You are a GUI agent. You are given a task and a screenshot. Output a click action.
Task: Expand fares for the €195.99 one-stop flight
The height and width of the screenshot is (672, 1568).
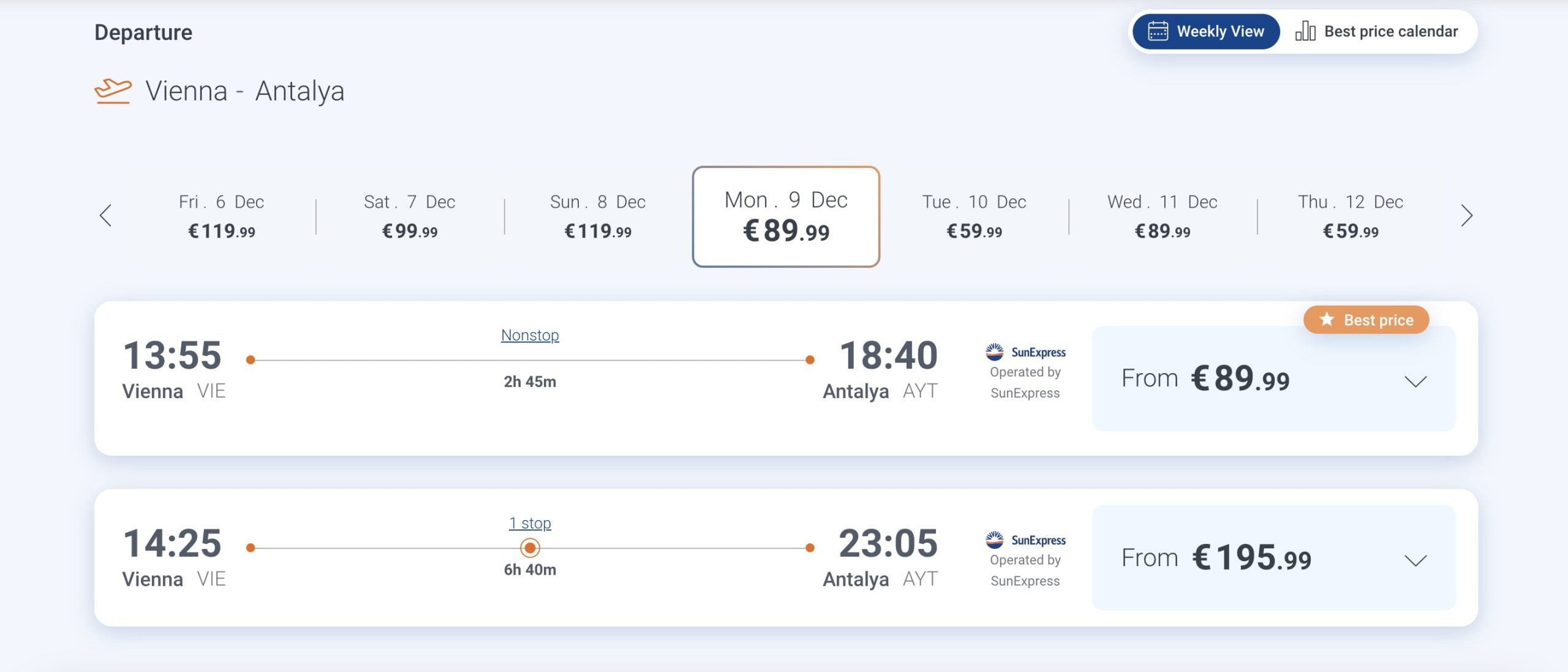[1415, 560]
